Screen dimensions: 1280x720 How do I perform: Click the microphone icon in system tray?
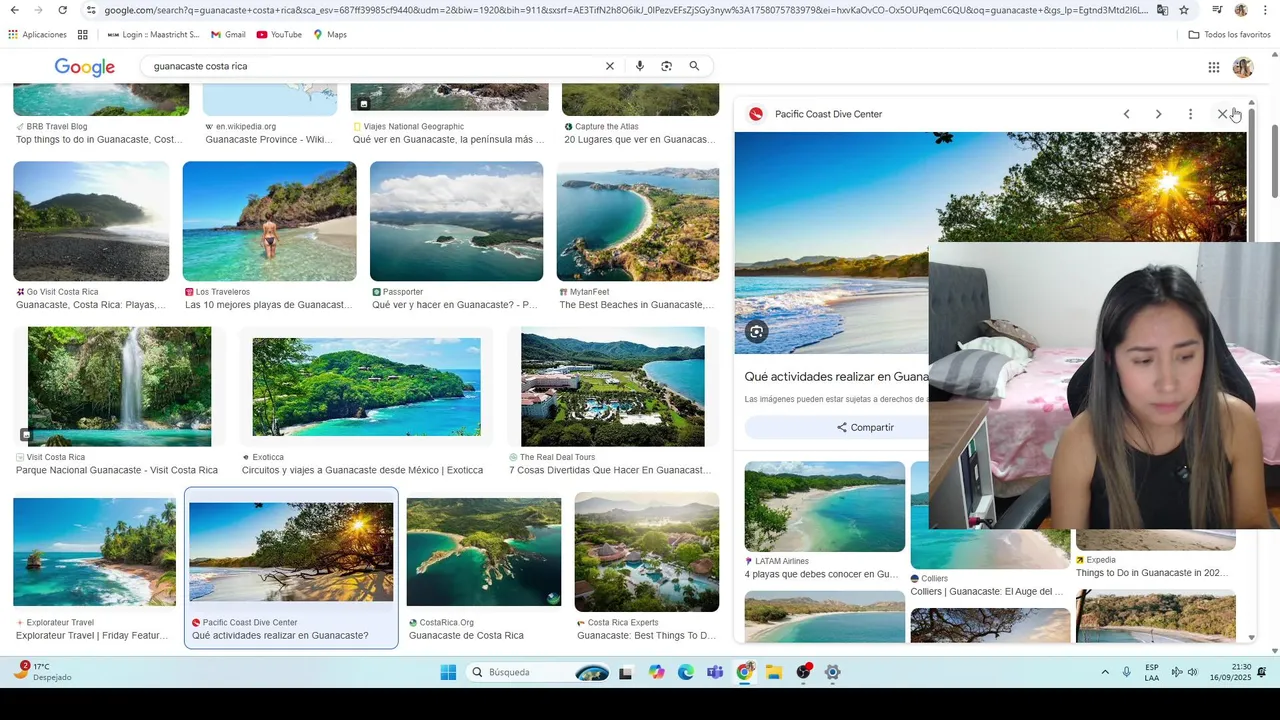[1126, 672]
